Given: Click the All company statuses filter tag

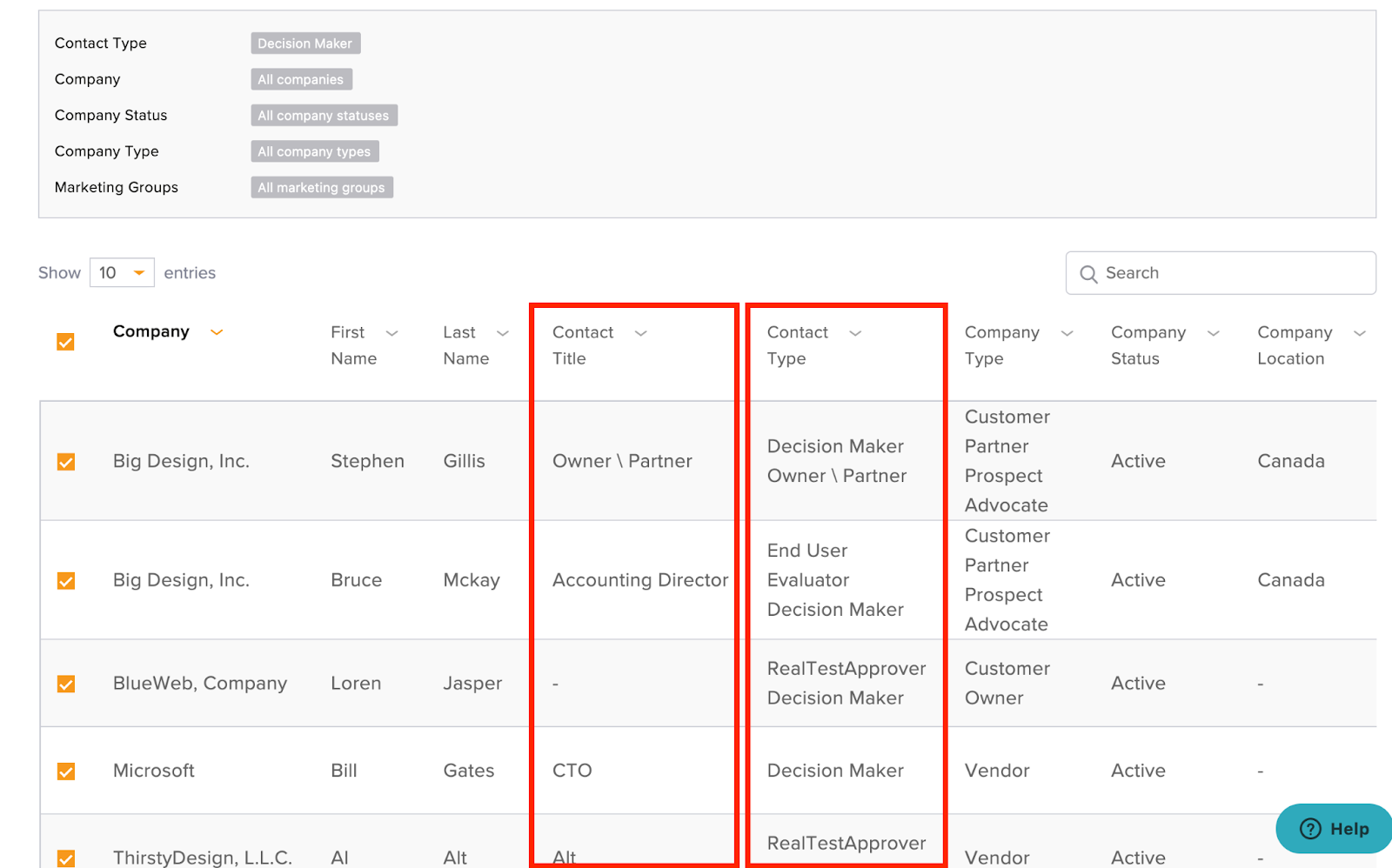Looking at the screenshot, I should pos(324,116).
